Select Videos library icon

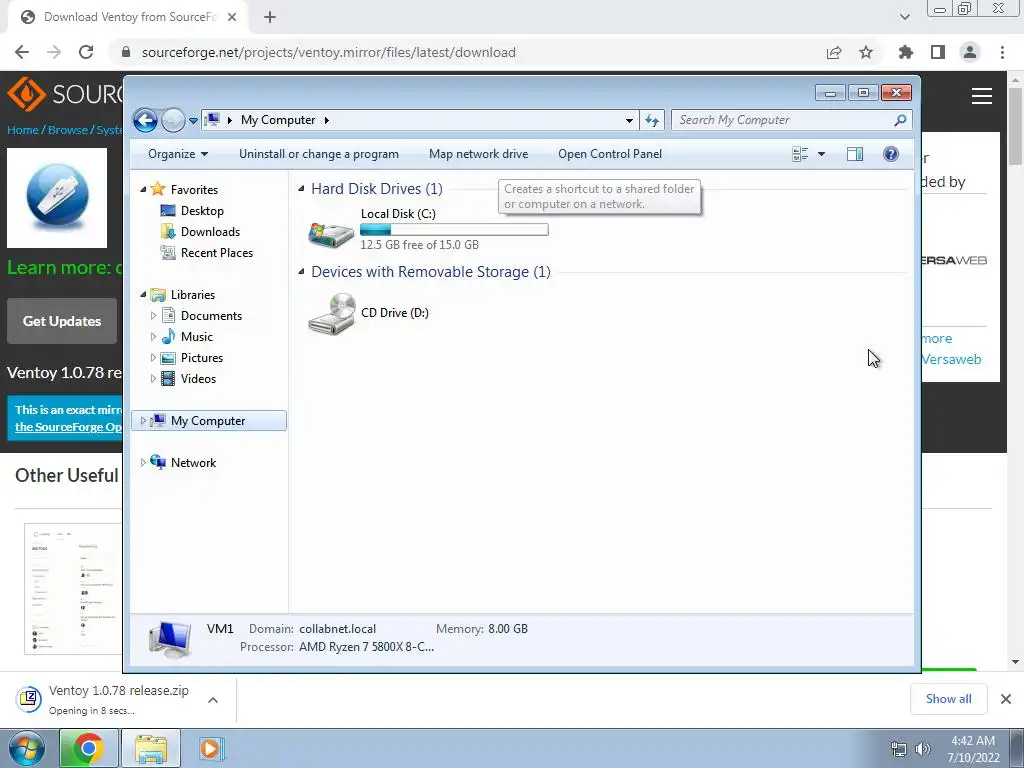click(168, 379)
